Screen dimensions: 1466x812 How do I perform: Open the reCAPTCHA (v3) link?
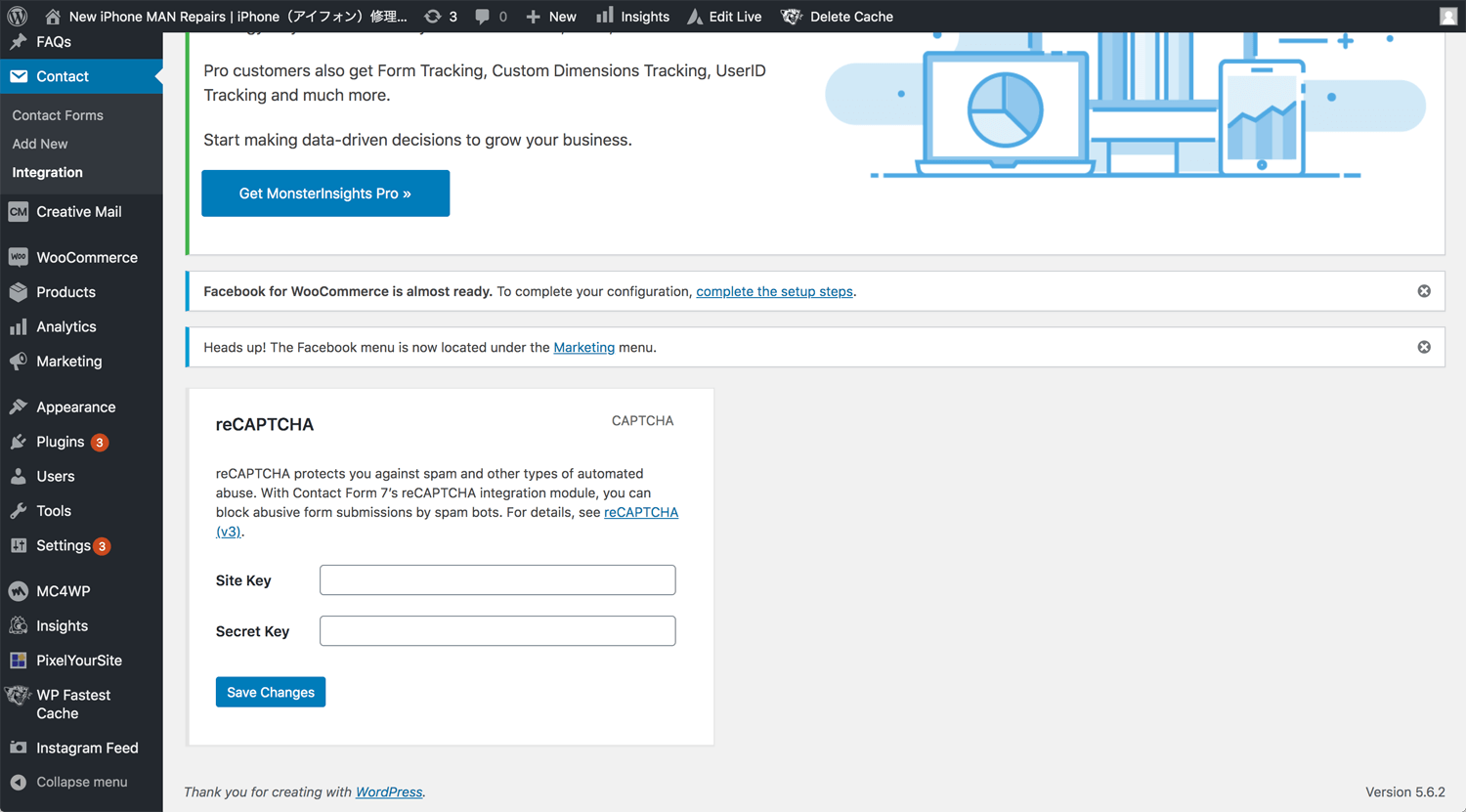(x=641, y=512)
